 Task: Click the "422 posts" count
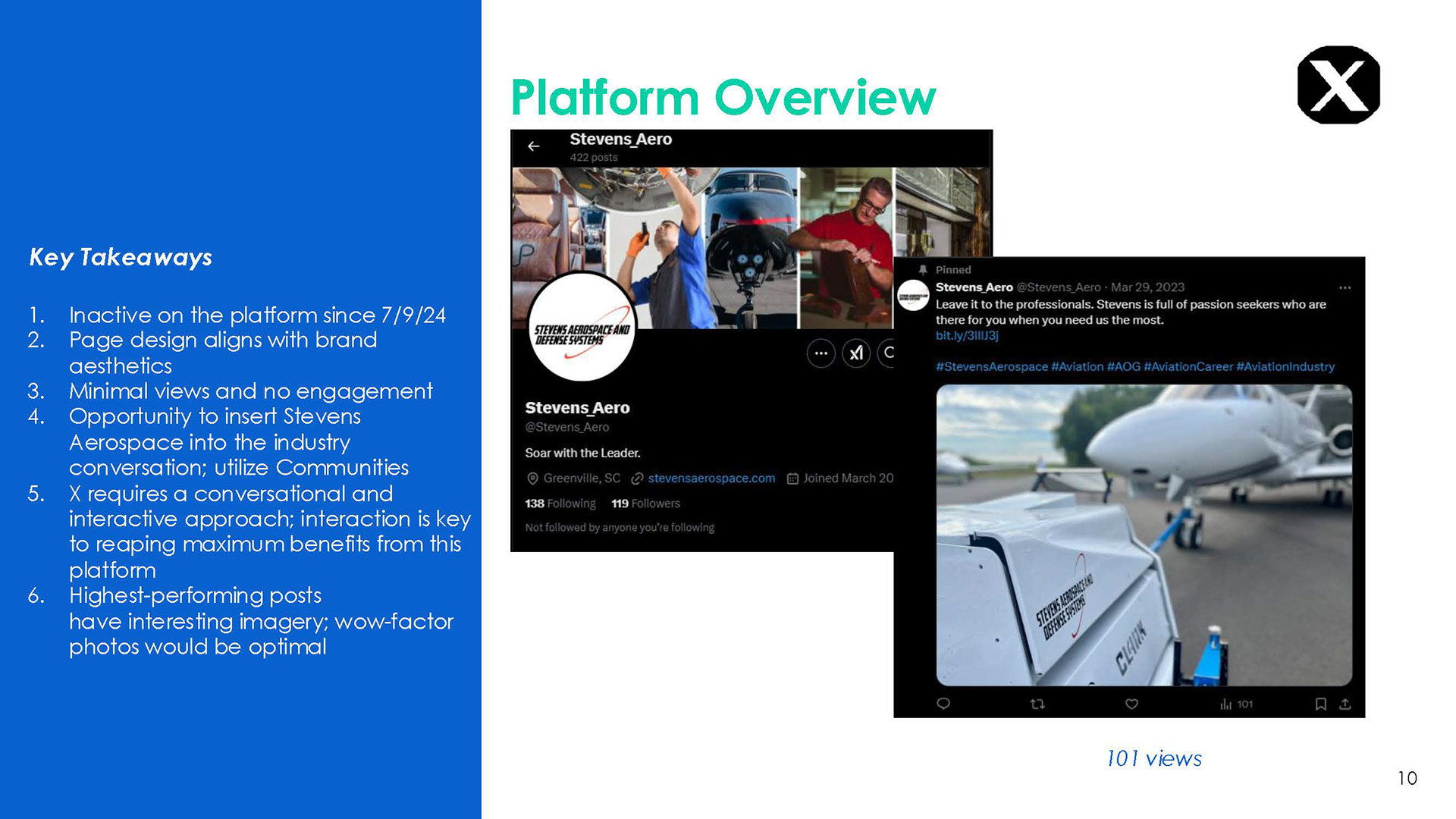[x=594, y=158]
